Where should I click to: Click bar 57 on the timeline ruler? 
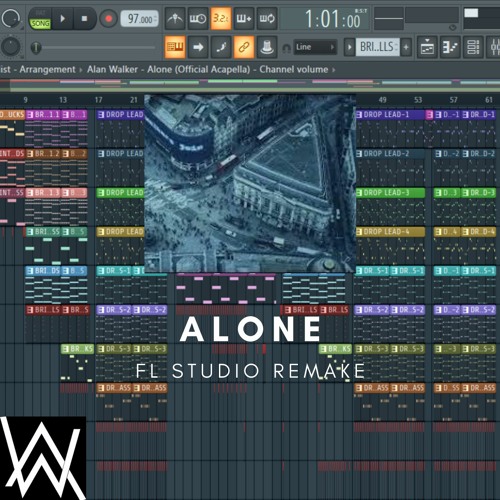coord(454,100)
